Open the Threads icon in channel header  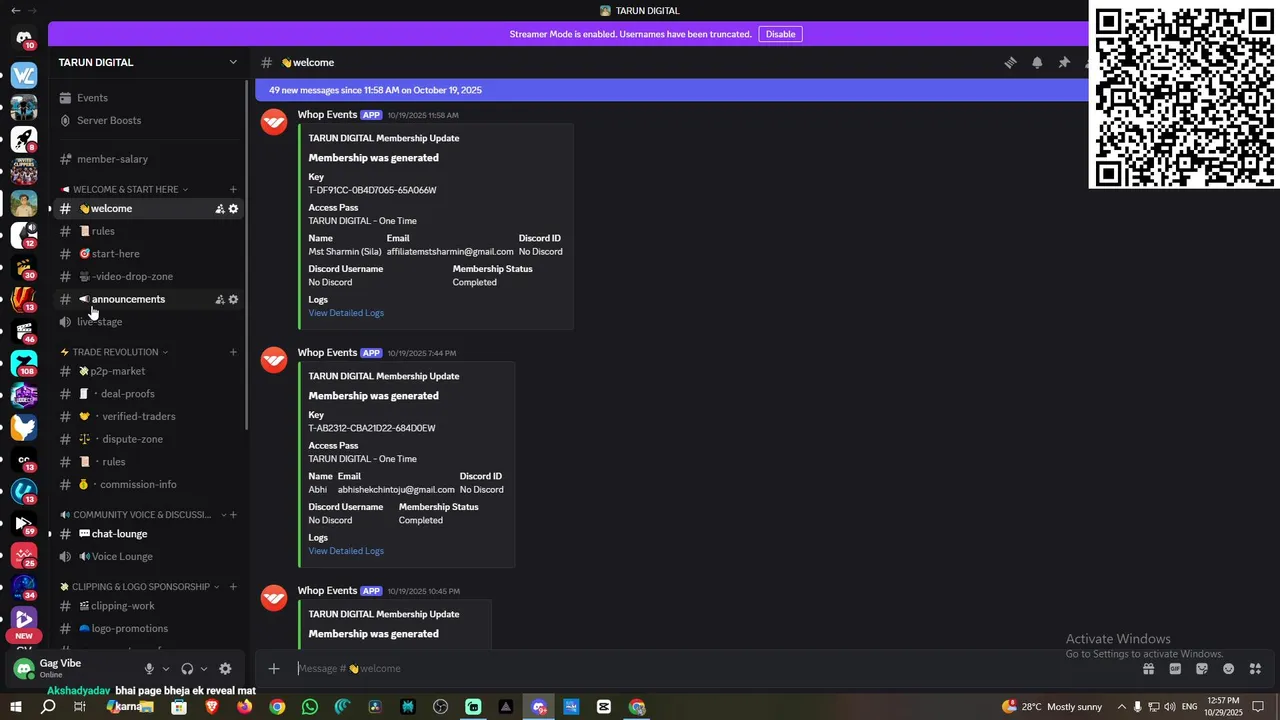pyautogui.click(x=1010, y=62)
